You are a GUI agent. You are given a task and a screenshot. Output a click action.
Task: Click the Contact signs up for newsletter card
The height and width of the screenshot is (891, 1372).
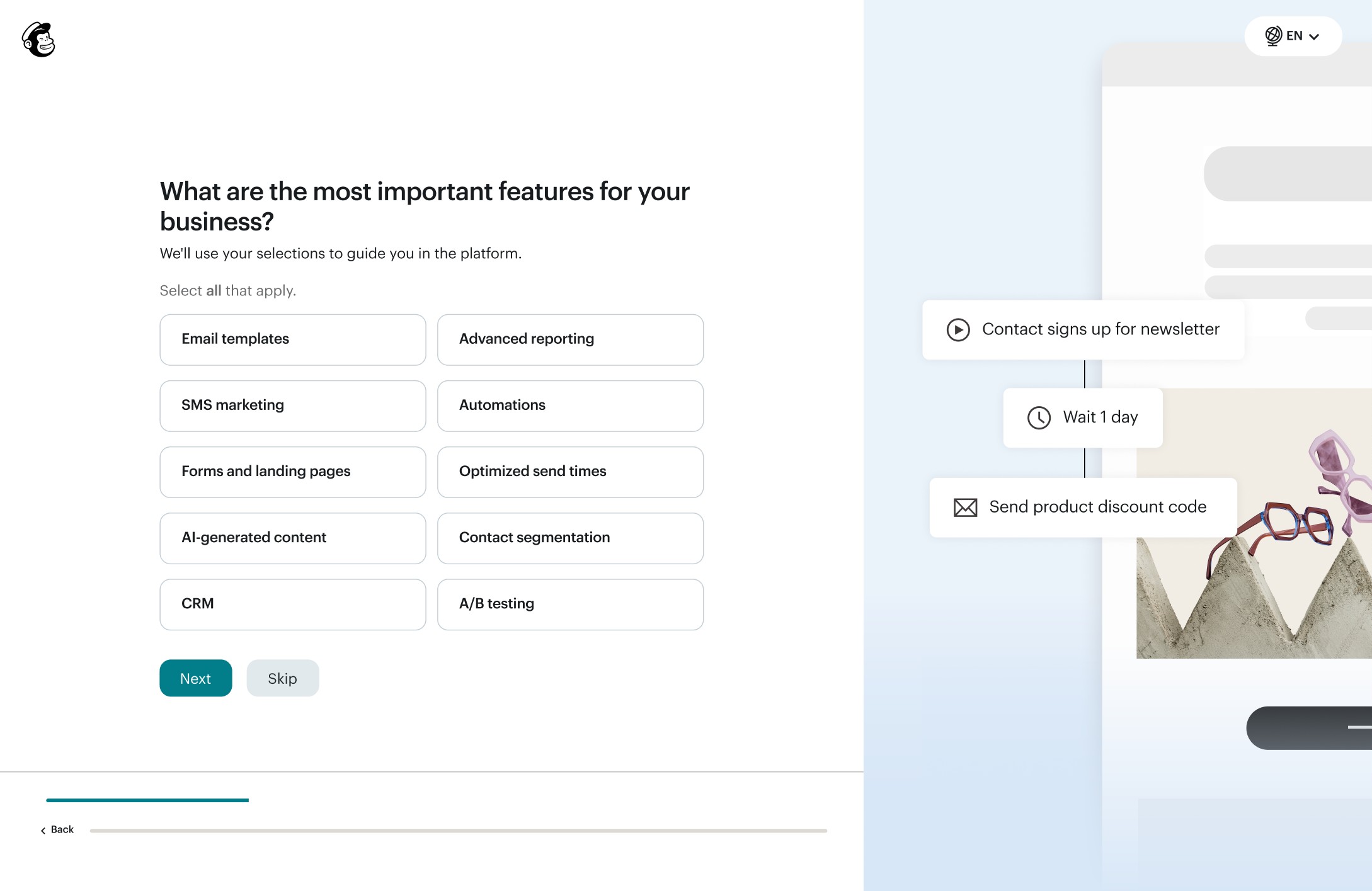(x=1083, y=329)
